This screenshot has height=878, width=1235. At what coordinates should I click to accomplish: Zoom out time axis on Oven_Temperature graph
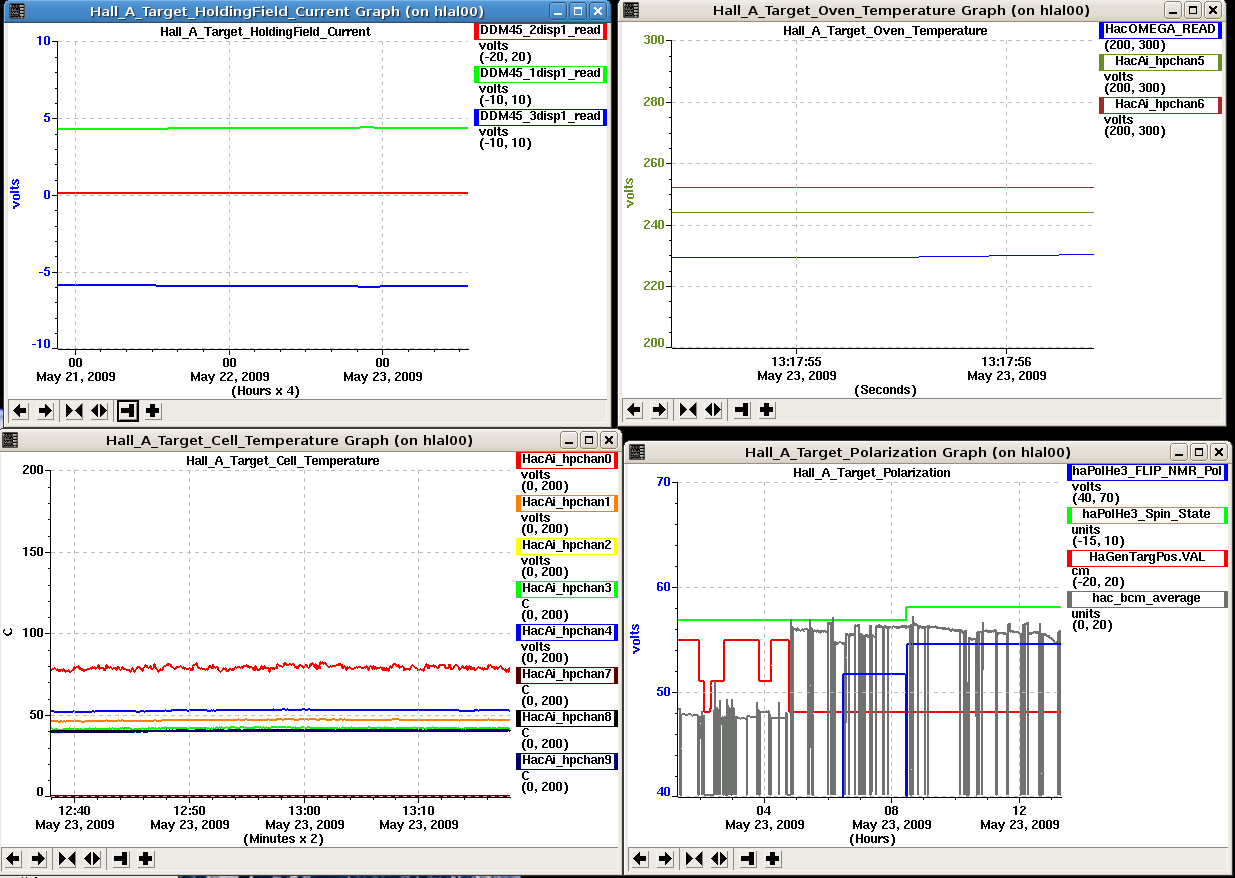pyautogui.click(x=713, y=409)
